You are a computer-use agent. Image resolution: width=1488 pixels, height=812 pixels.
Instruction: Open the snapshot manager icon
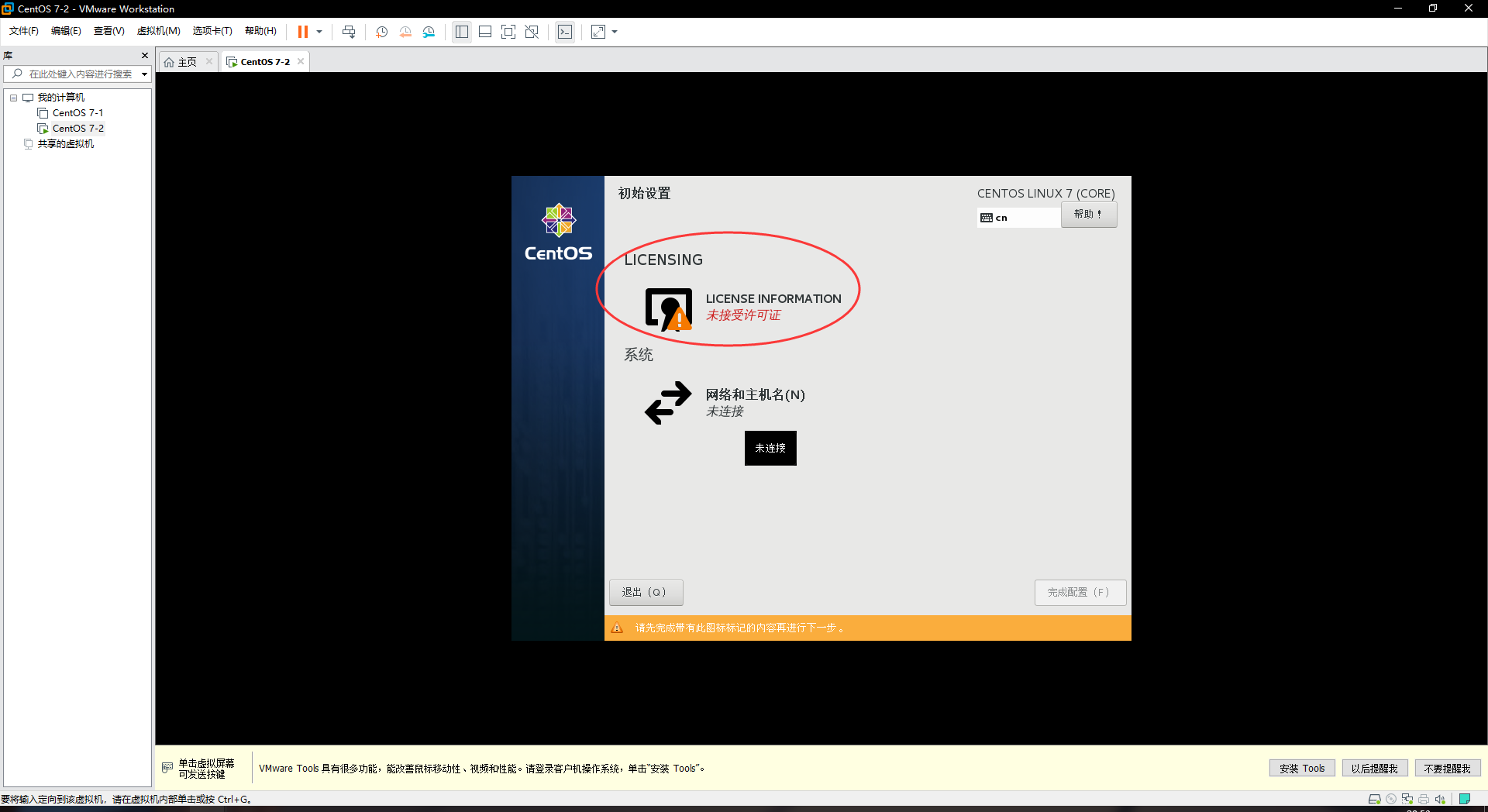(429, 32)
